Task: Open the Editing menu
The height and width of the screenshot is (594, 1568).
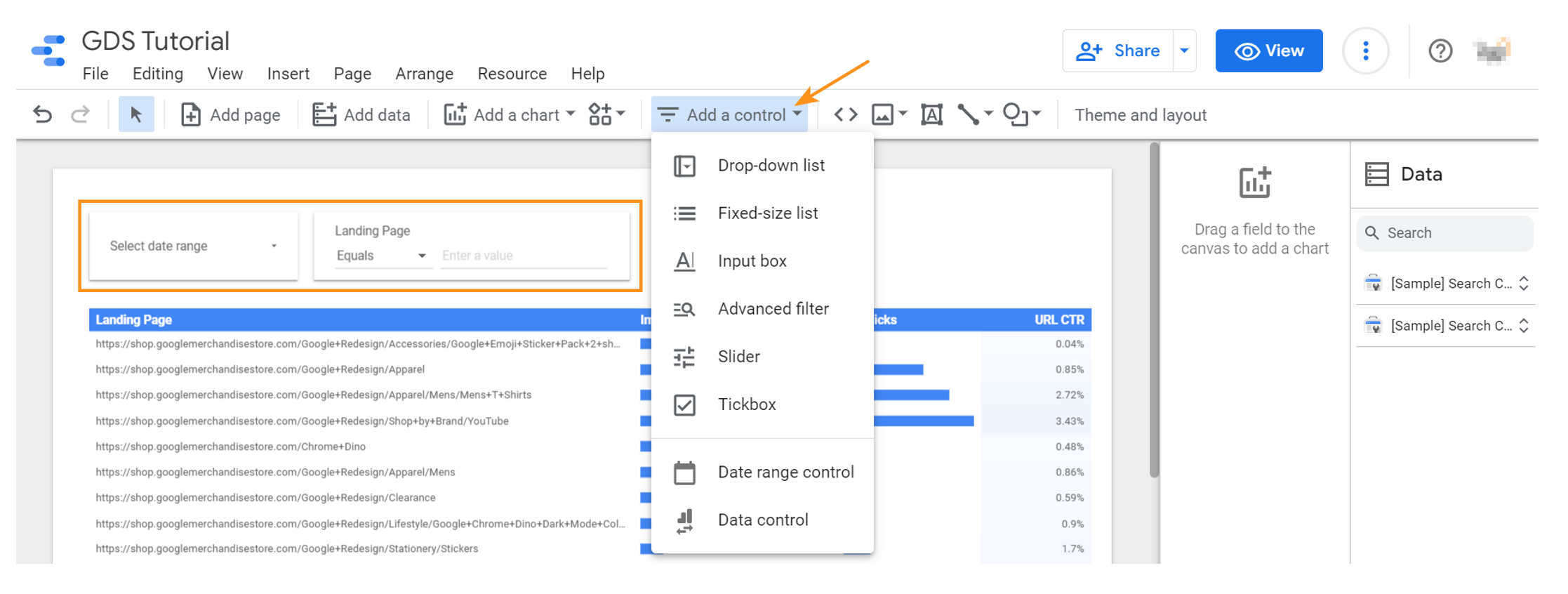Action: (158, 74)
